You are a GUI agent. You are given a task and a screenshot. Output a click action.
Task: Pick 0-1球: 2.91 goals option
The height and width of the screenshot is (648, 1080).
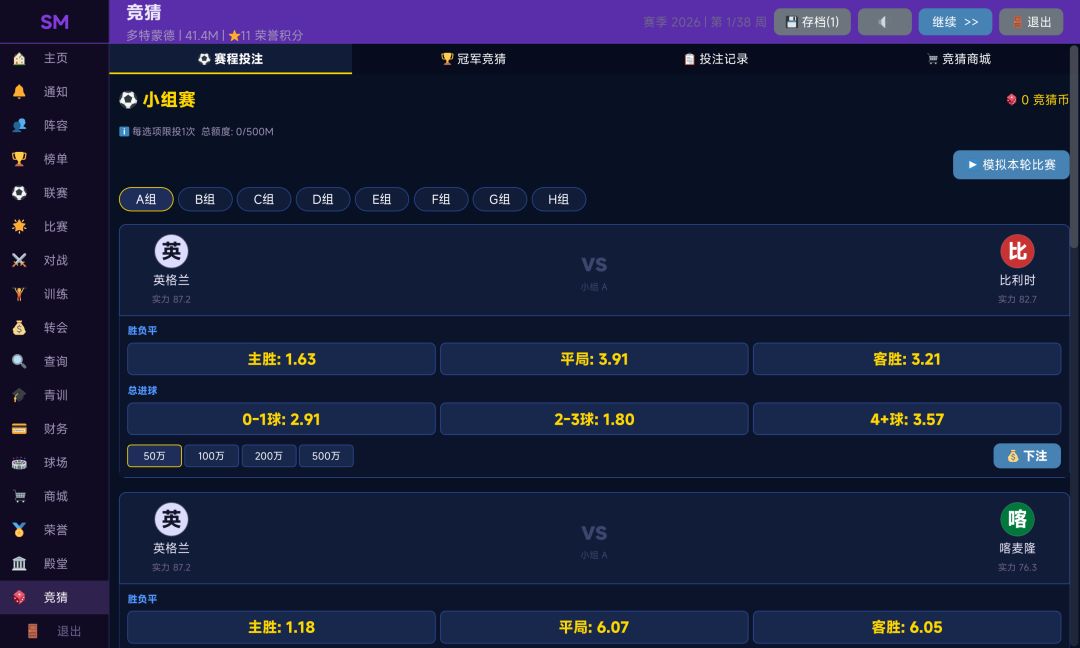coord(281,419)
